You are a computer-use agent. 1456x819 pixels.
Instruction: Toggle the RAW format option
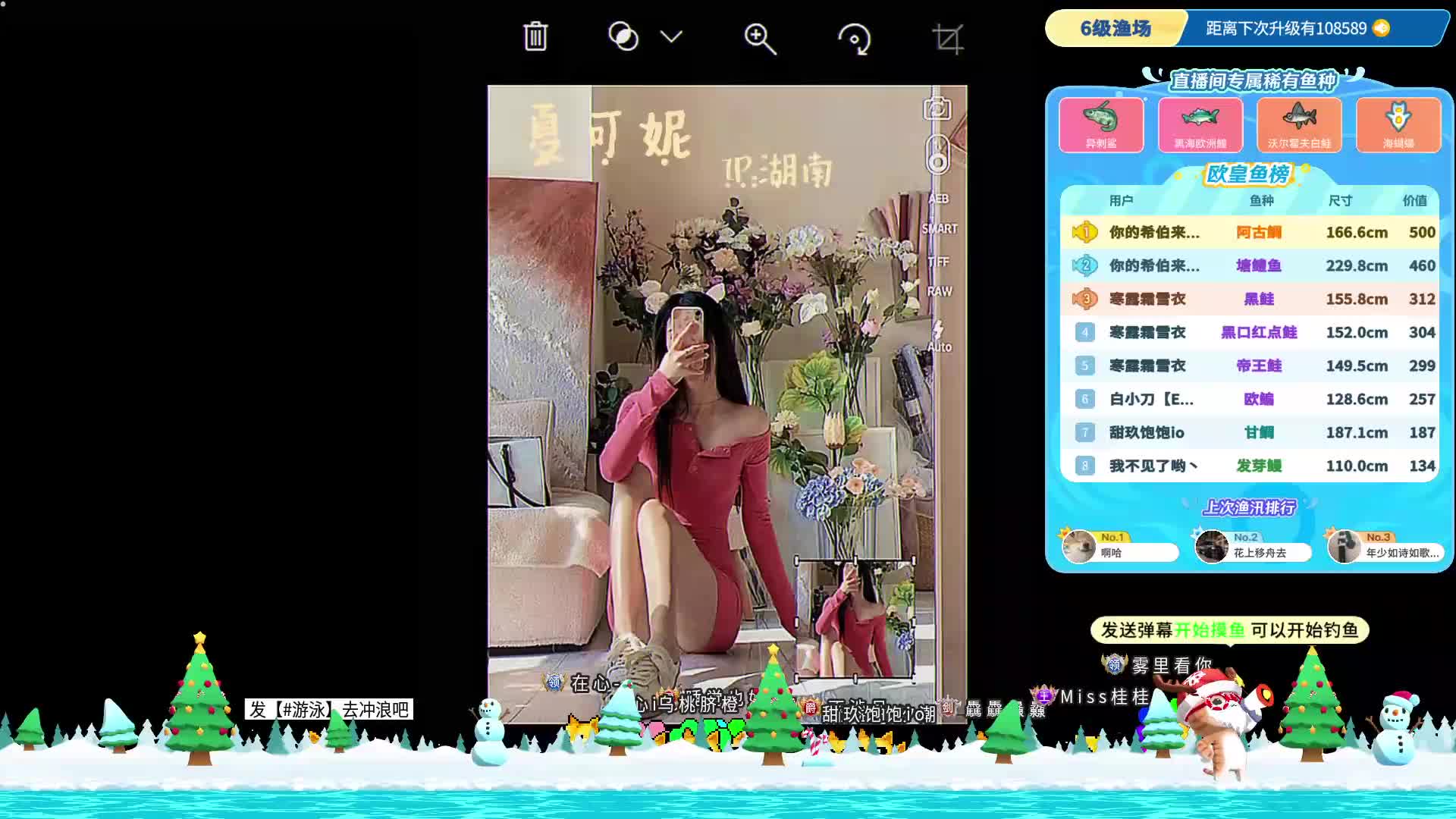click(939, 291)
